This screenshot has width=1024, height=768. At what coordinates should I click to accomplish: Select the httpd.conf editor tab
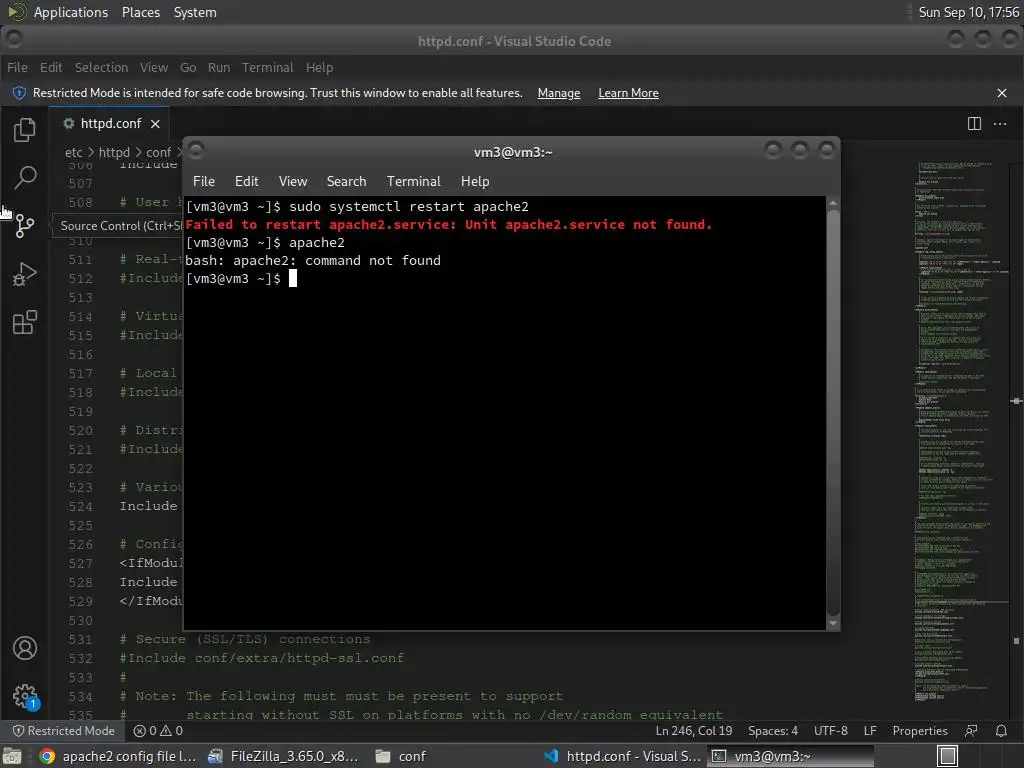pyautogui.click(x=110, y=123)
